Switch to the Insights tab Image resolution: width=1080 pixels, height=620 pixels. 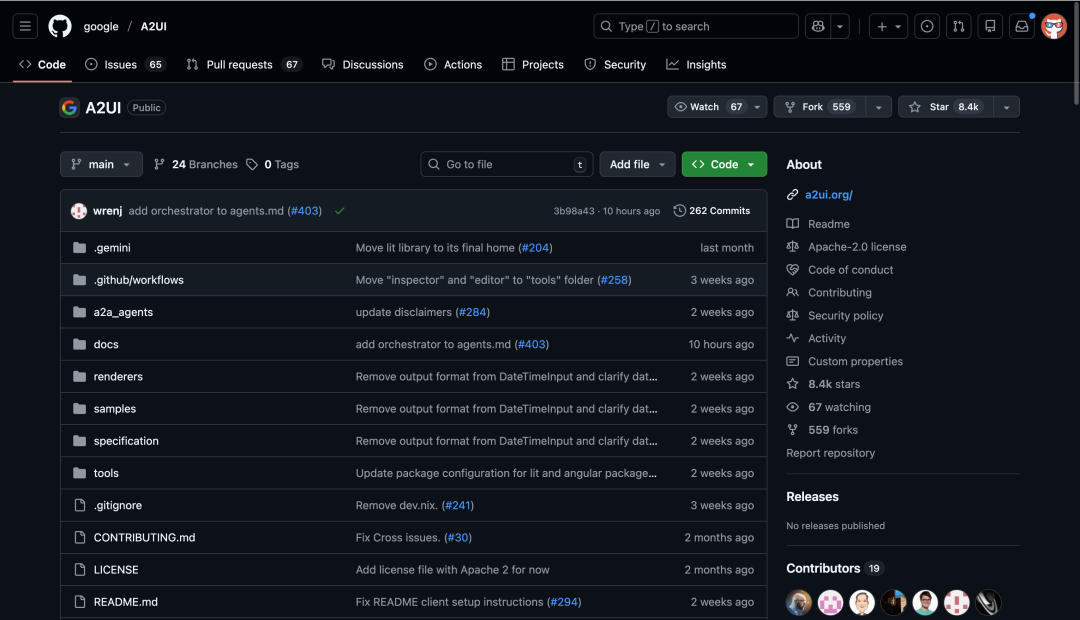tap(696, 64)
